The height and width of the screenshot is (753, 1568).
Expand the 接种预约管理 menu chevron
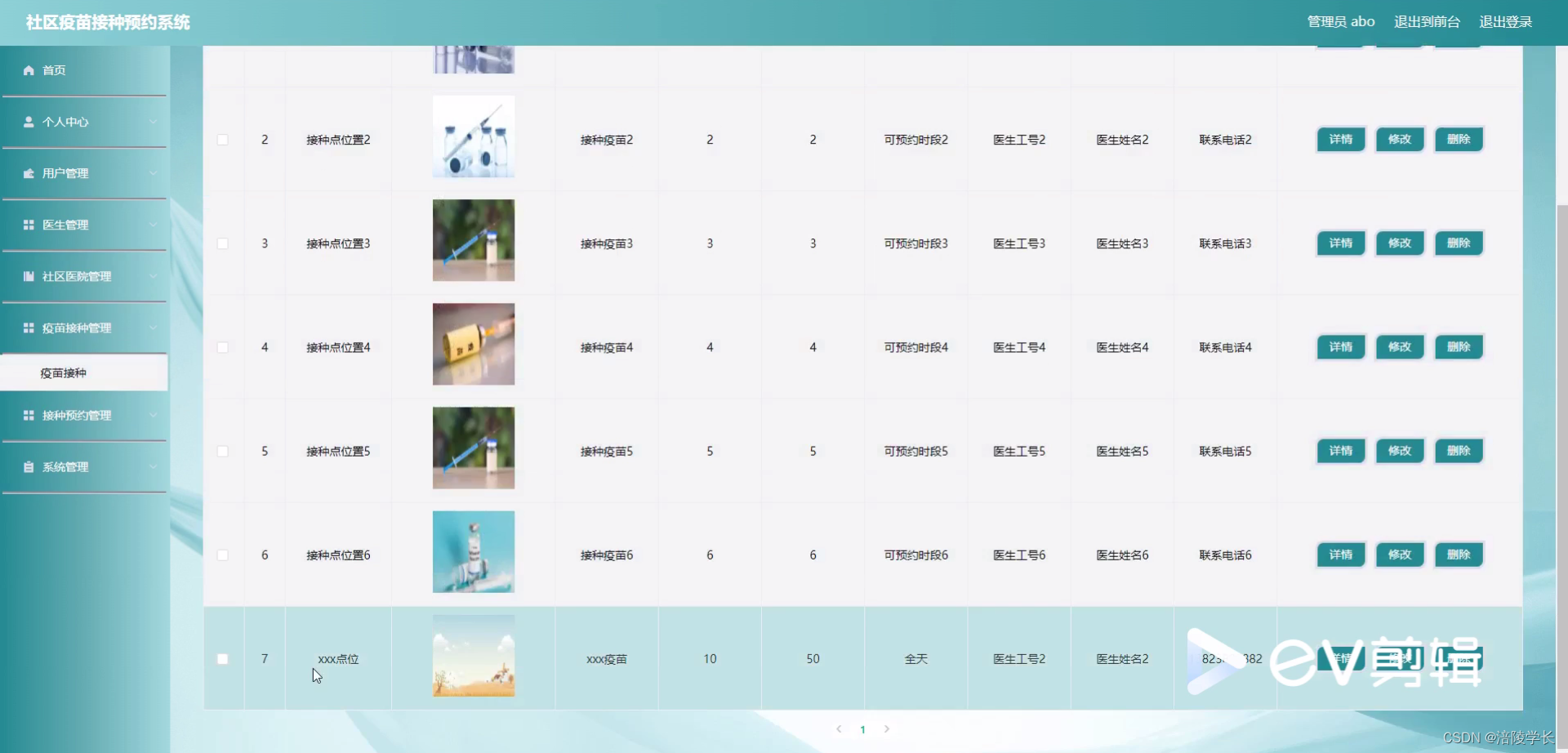pos(154,416)
